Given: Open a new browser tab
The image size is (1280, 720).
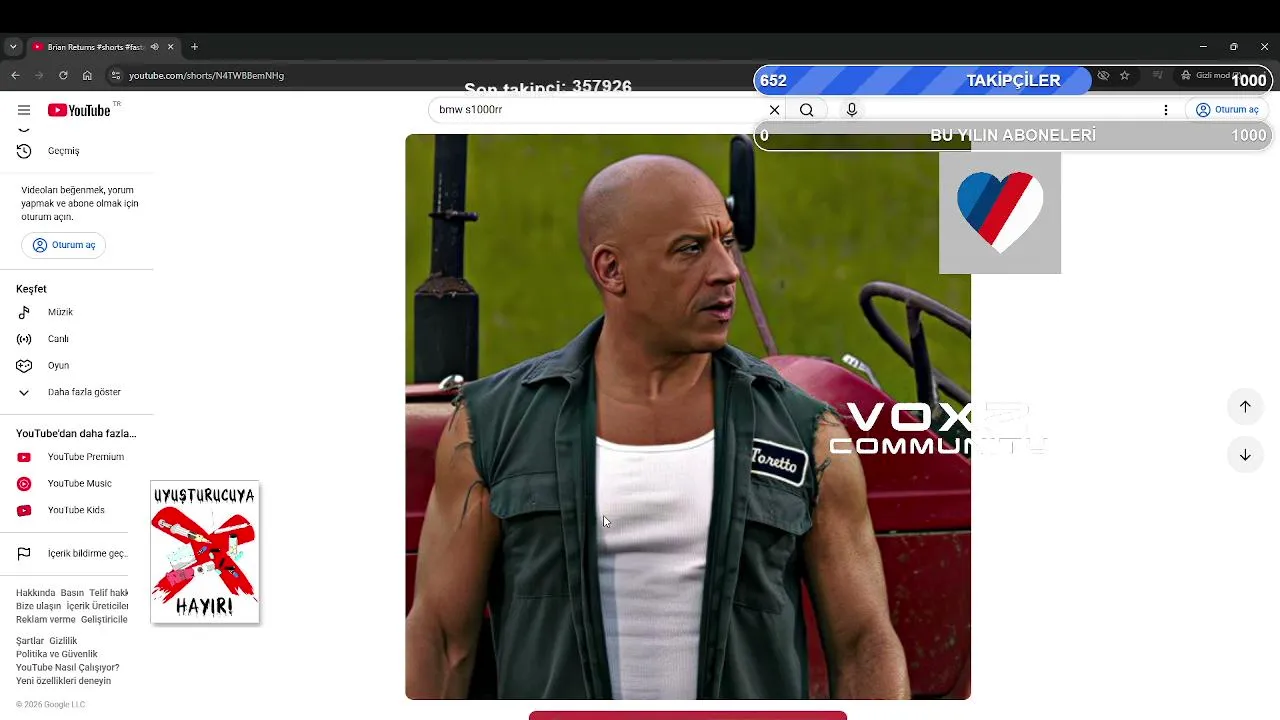Looking at the screenshot, I should pos(194,47).
